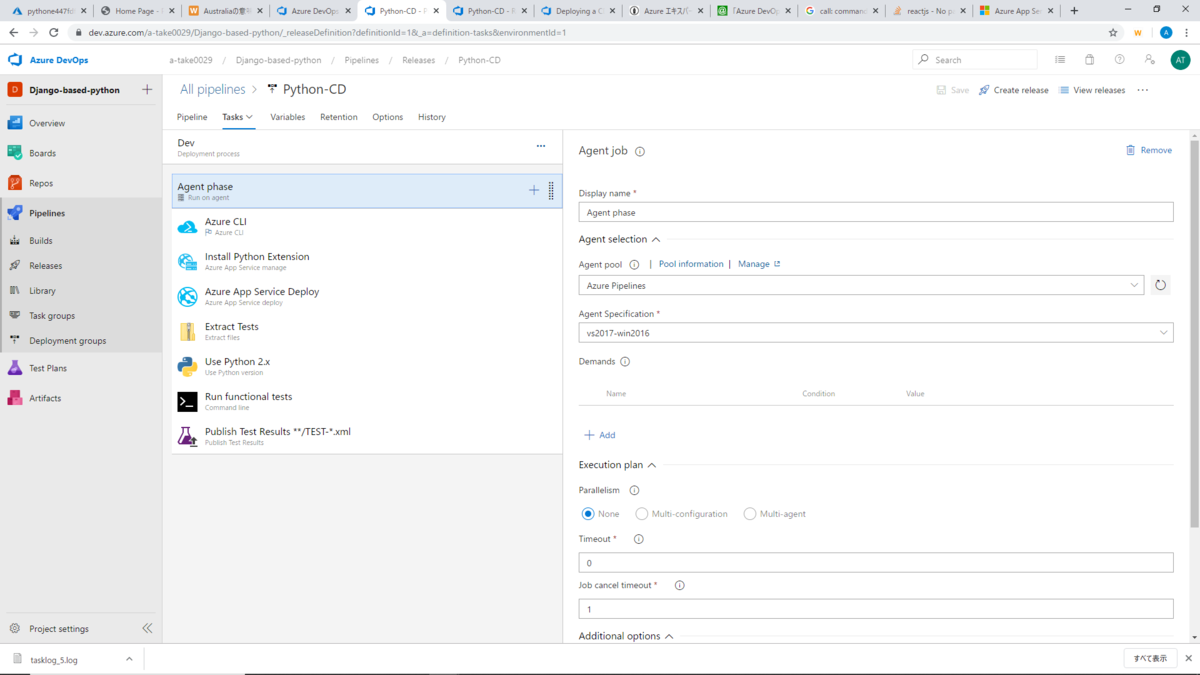Add a task to Agent phase
Image resolution: width=1200 pixels, height=675 pixels.
coord(534,190)
